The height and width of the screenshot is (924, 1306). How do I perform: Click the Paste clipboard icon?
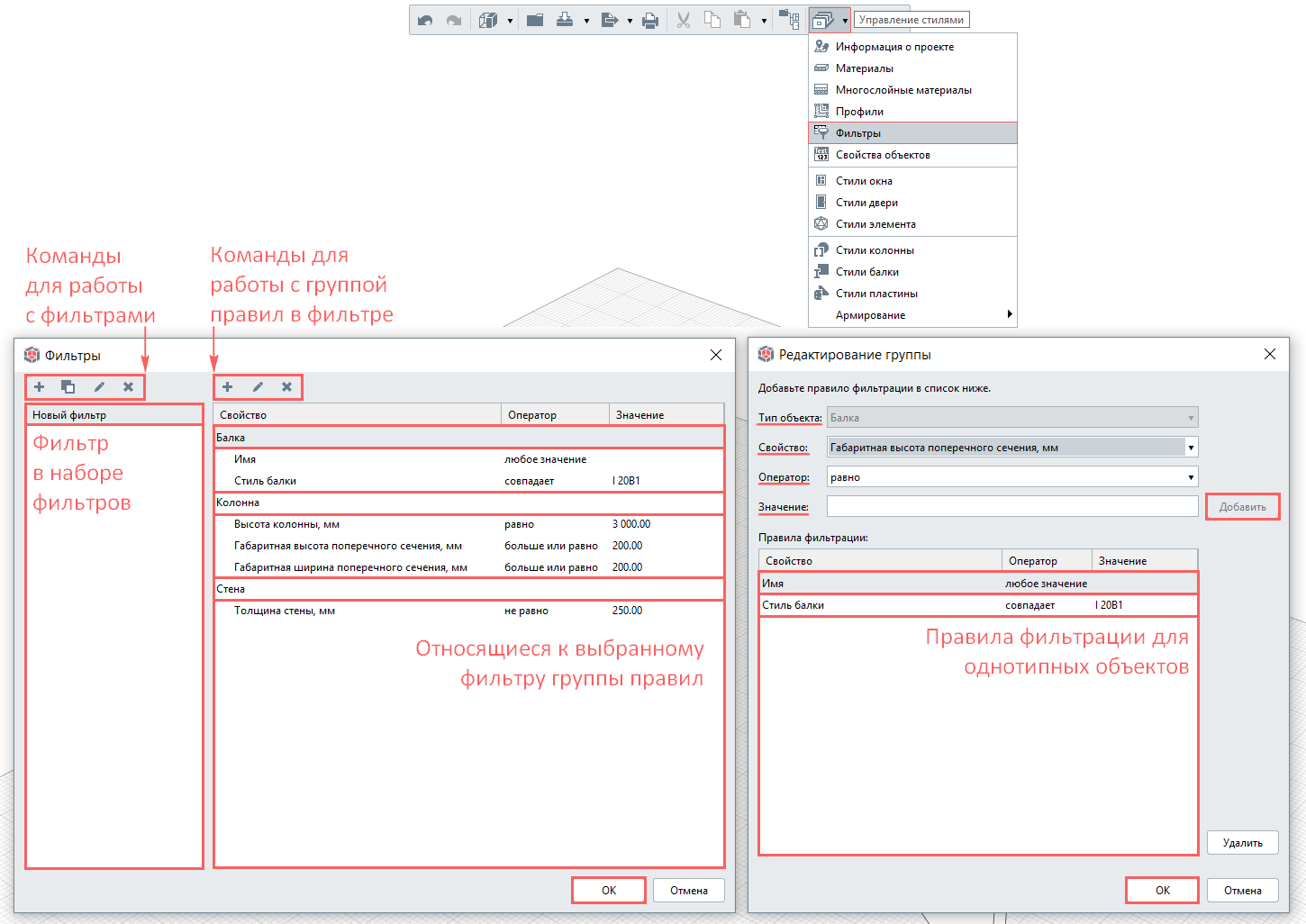pyautogui.click(x=741, y=20)
